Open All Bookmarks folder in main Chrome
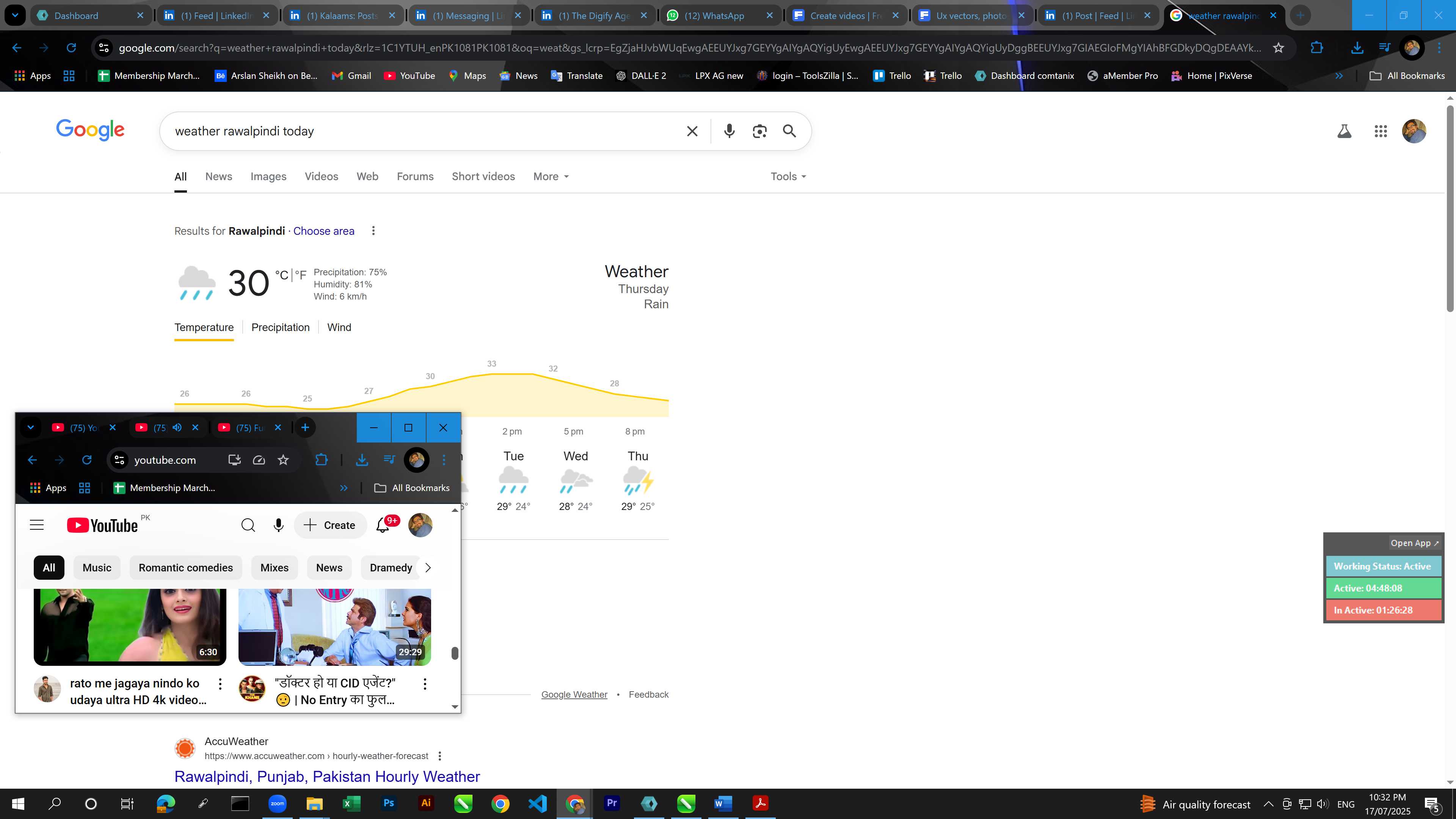Viewport: 1456px width, 819px height. coord(1407,76)
